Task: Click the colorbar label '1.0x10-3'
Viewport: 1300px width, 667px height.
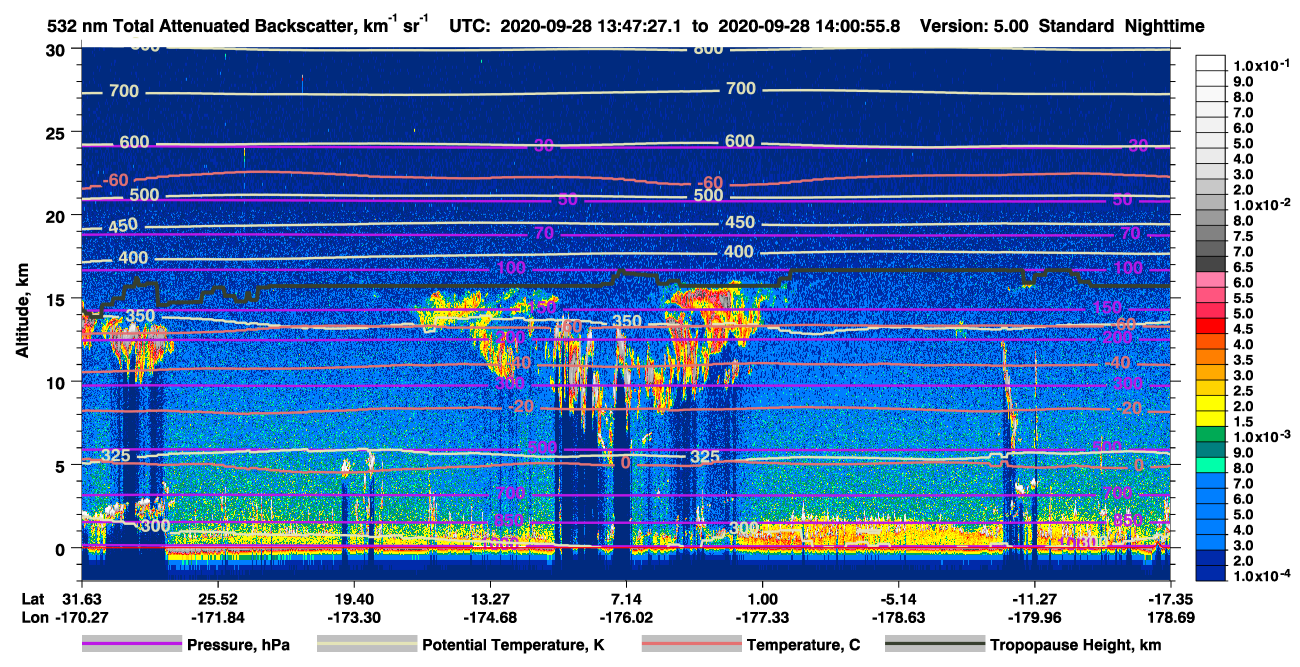Action: click(x=1261, y=436)
